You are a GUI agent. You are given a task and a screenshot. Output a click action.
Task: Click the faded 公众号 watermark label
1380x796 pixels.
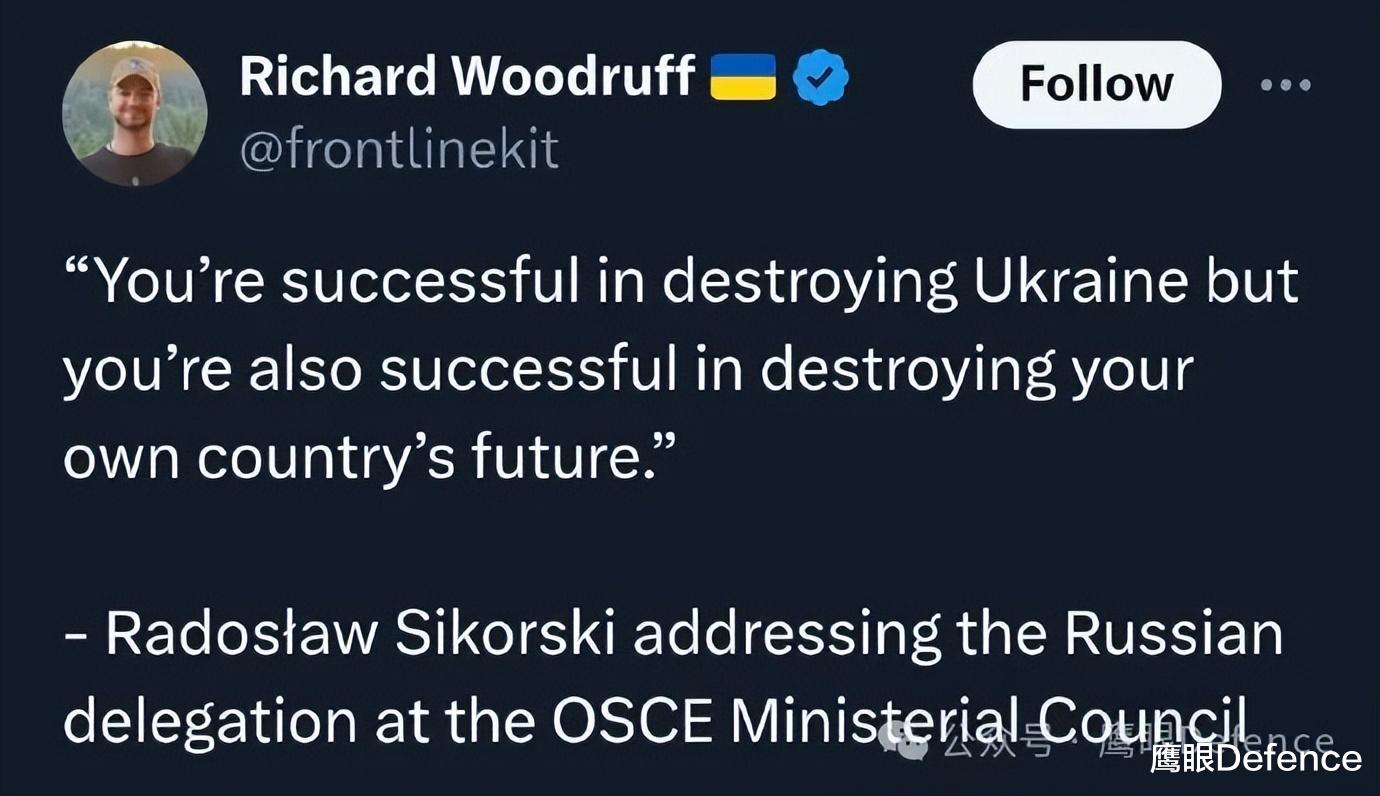[1001, 743]
